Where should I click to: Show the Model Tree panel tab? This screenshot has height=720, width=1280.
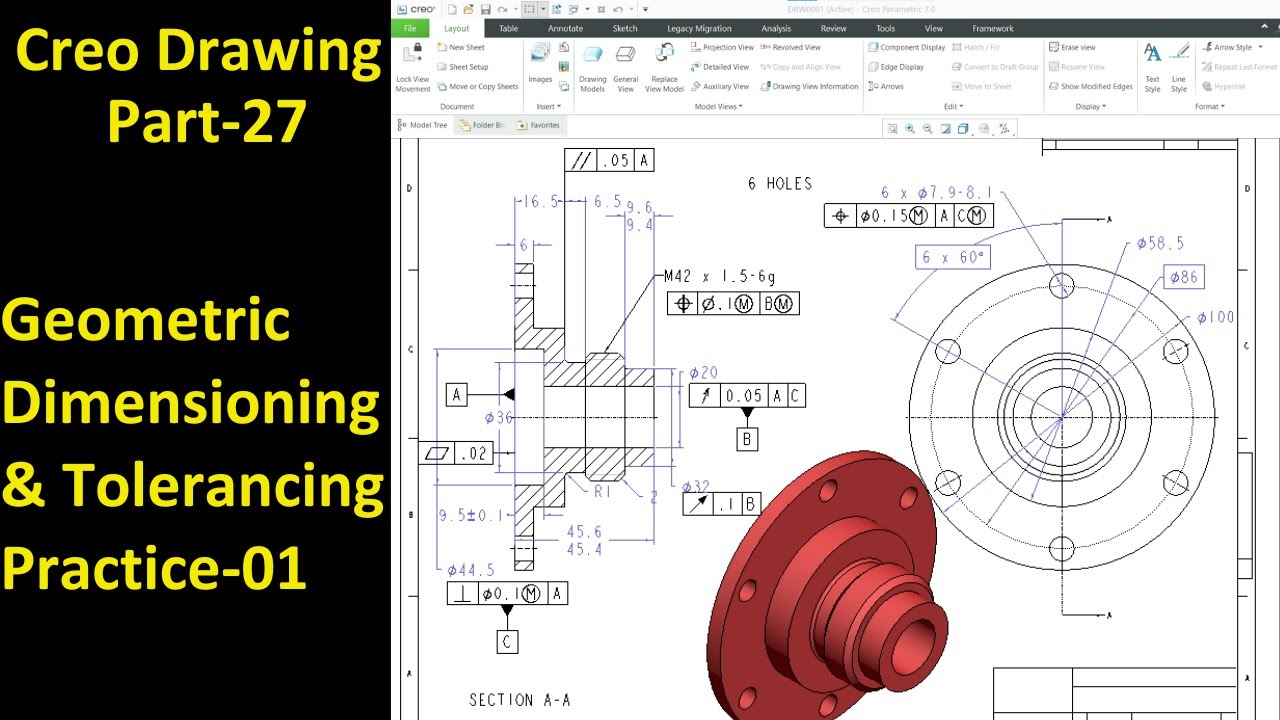click(423, 125)
